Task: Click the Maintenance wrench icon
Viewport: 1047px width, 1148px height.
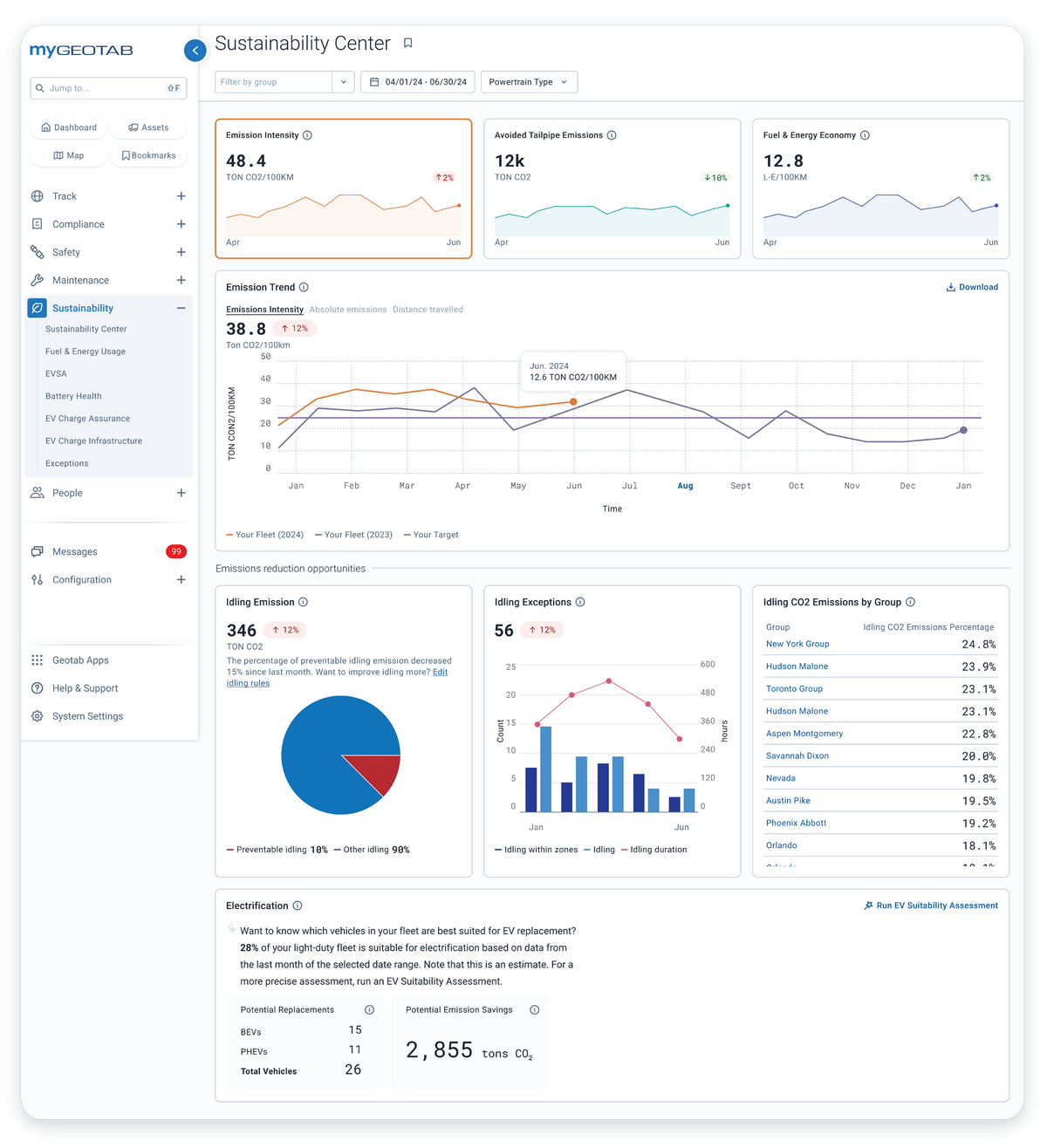Action: pyautogui.click(x=37, y=280)
